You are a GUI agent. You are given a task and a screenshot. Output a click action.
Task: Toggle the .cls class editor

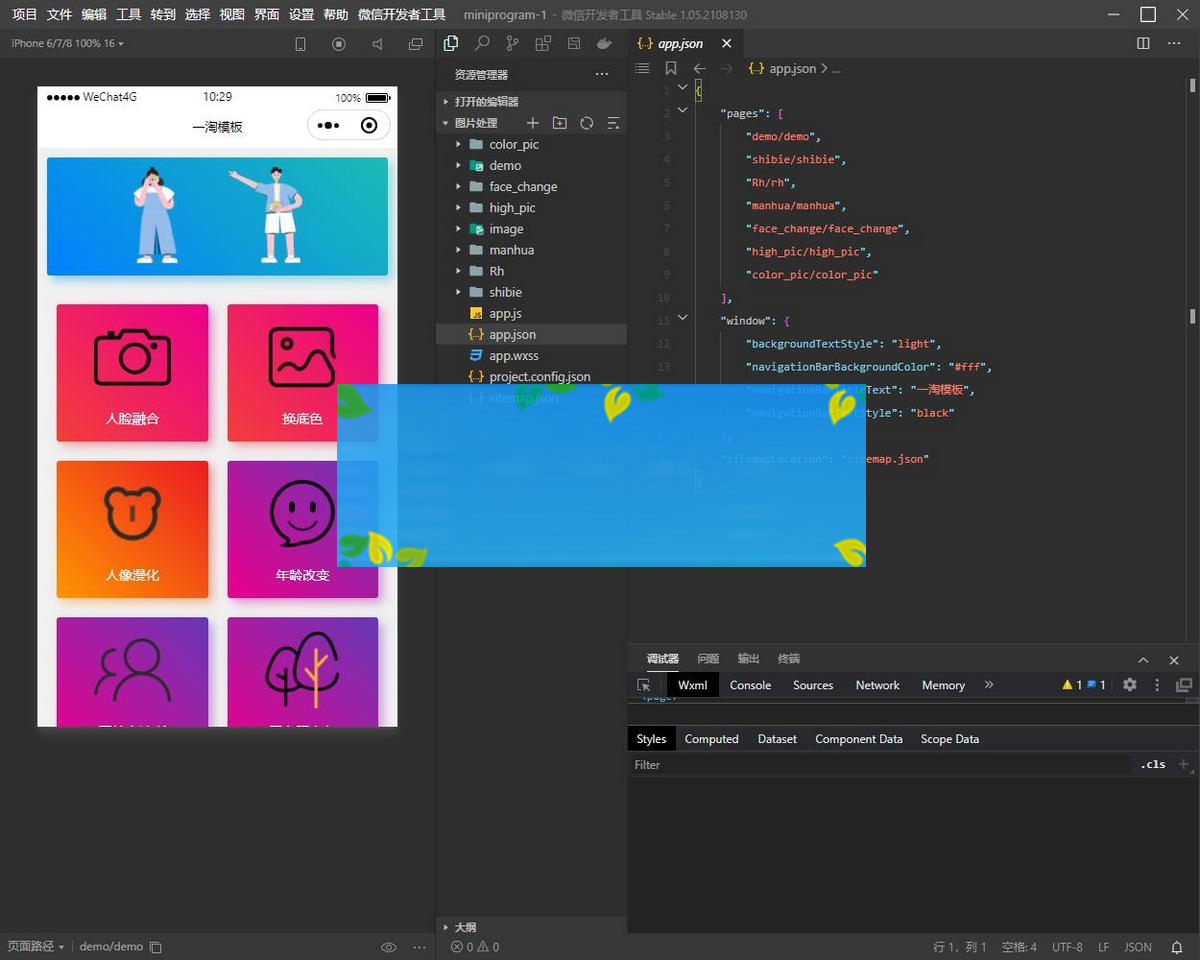(x=1153, y=765)
